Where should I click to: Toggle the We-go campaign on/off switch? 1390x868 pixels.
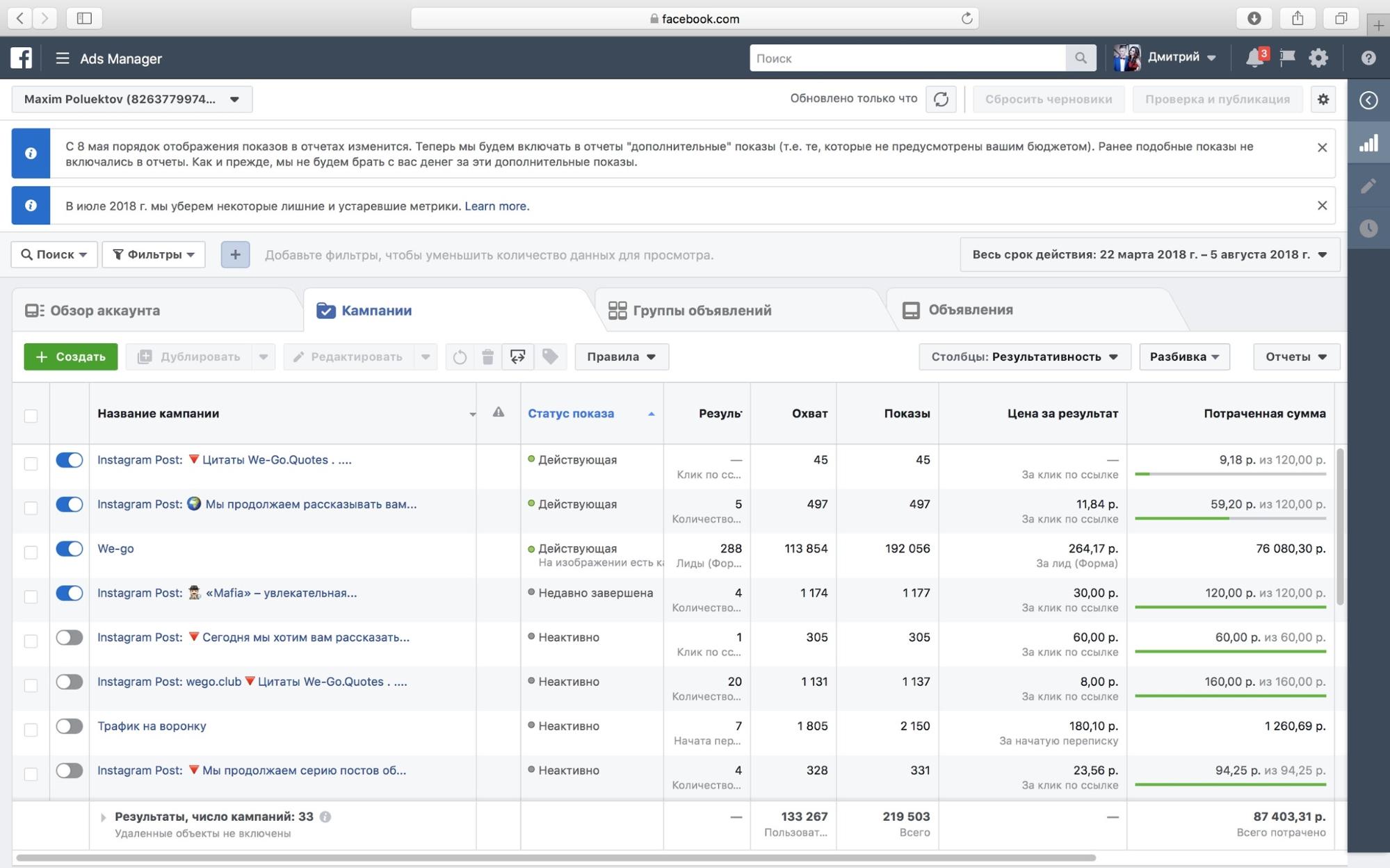pyautogui.click(x=69, y=548)
